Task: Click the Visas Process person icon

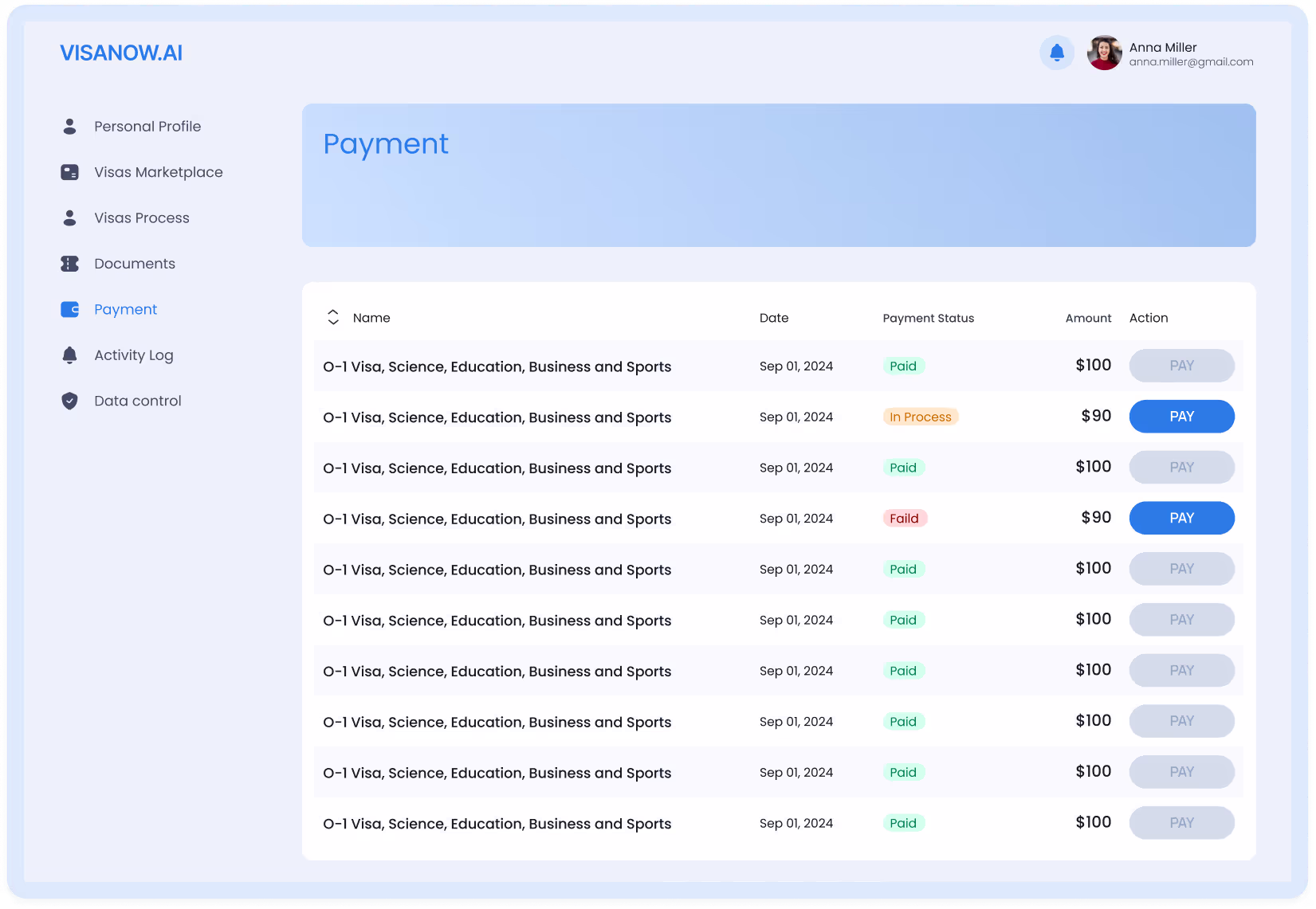Action: pyautogui.click(x=69, y=218)
